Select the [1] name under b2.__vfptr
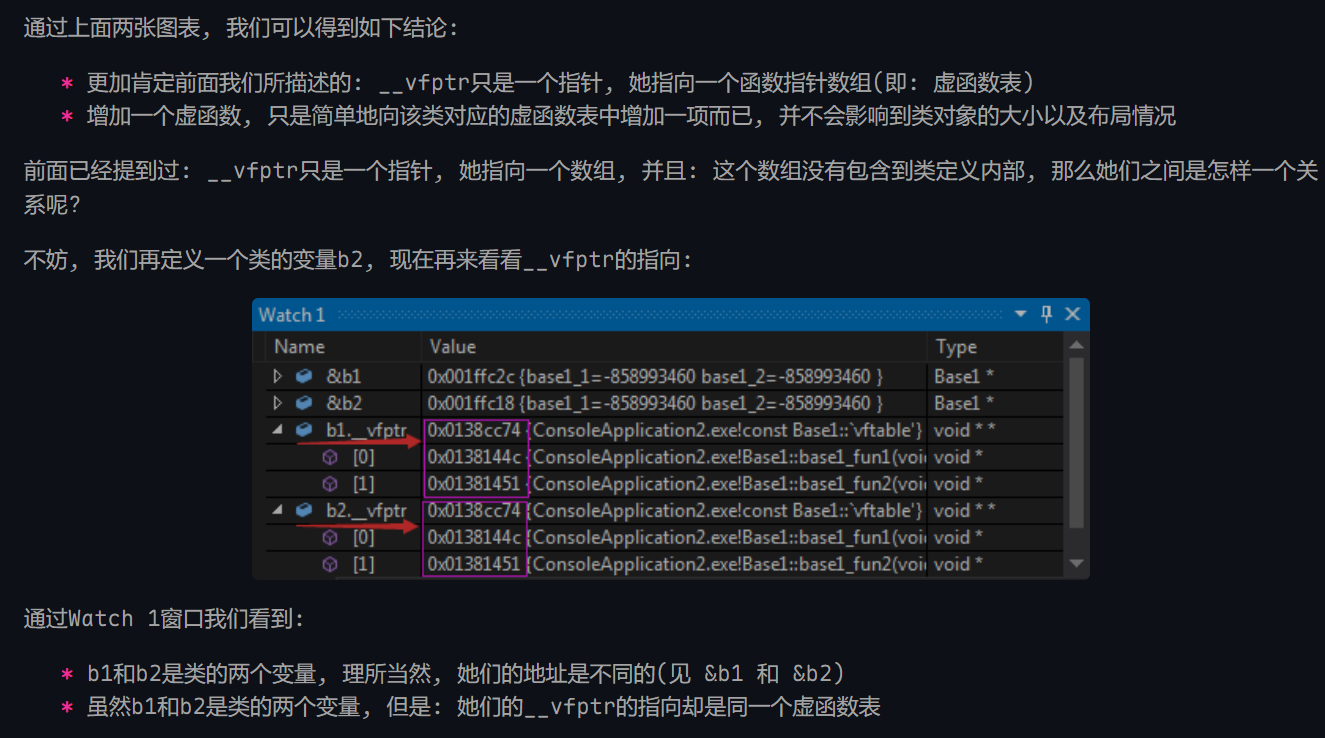The height and width of the screenshot is (738, 1325). [x=363, y=564]
